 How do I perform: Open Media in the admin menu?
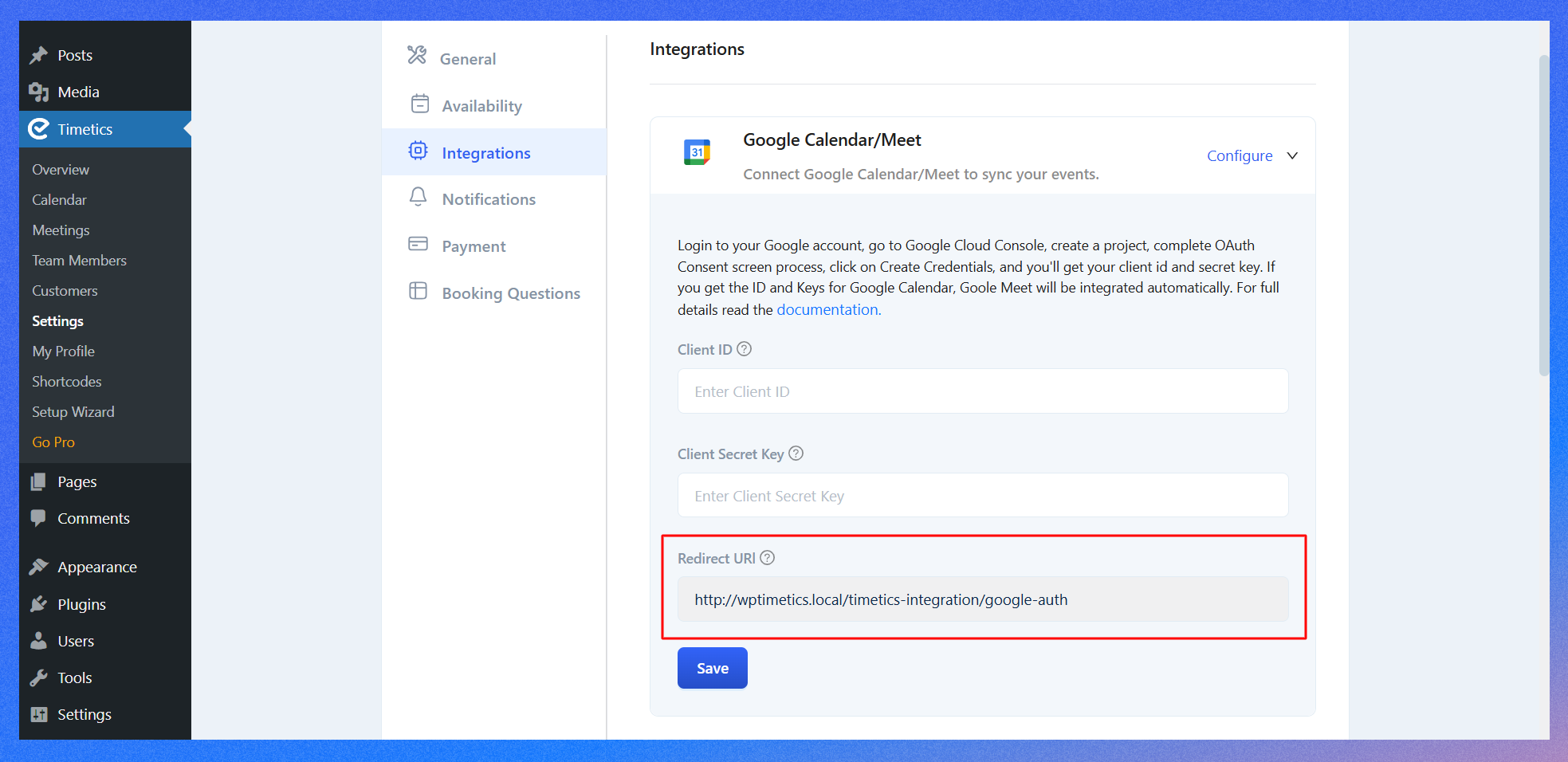tap(105, 92)
